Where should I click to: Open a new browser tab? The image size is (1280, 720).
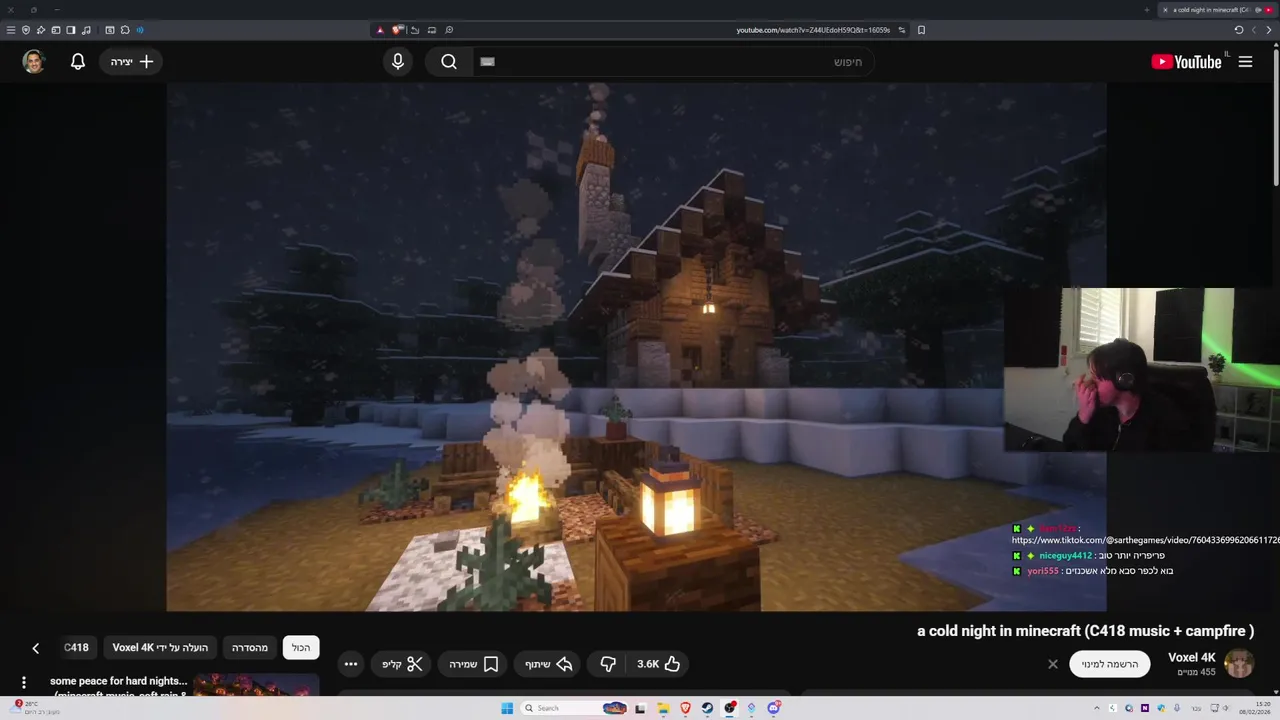[1146, 10]
